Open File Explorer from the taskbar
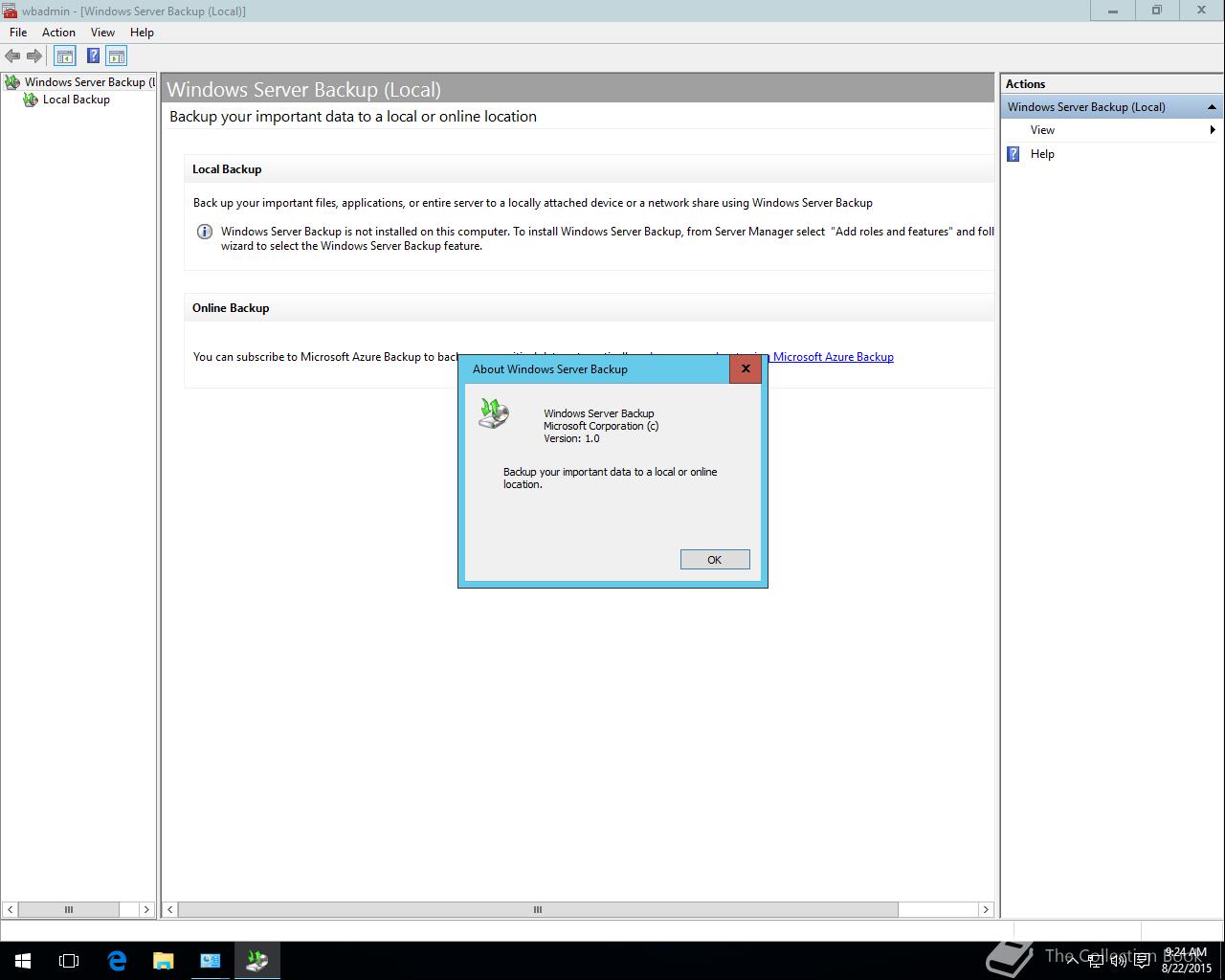Image resolution: width=1225 pixels, height=980 pixels. pyautogui.click(x=164, y=961)
